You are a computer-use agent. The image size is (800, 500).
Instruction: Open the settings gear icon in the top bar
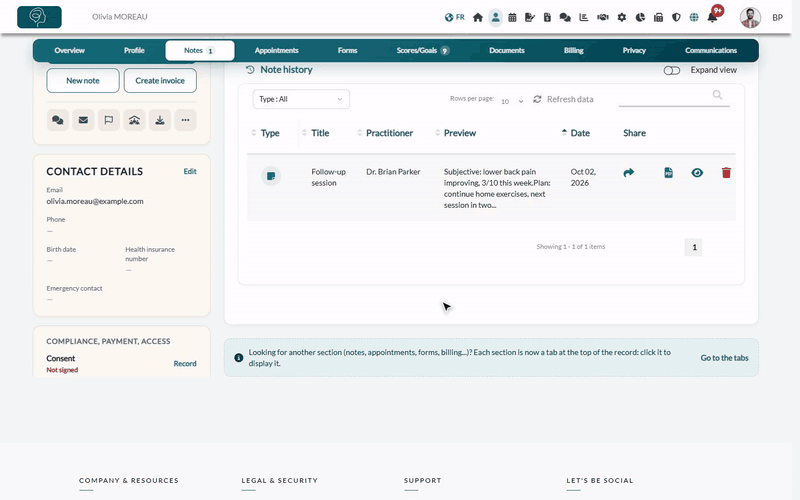coord(621,17)
